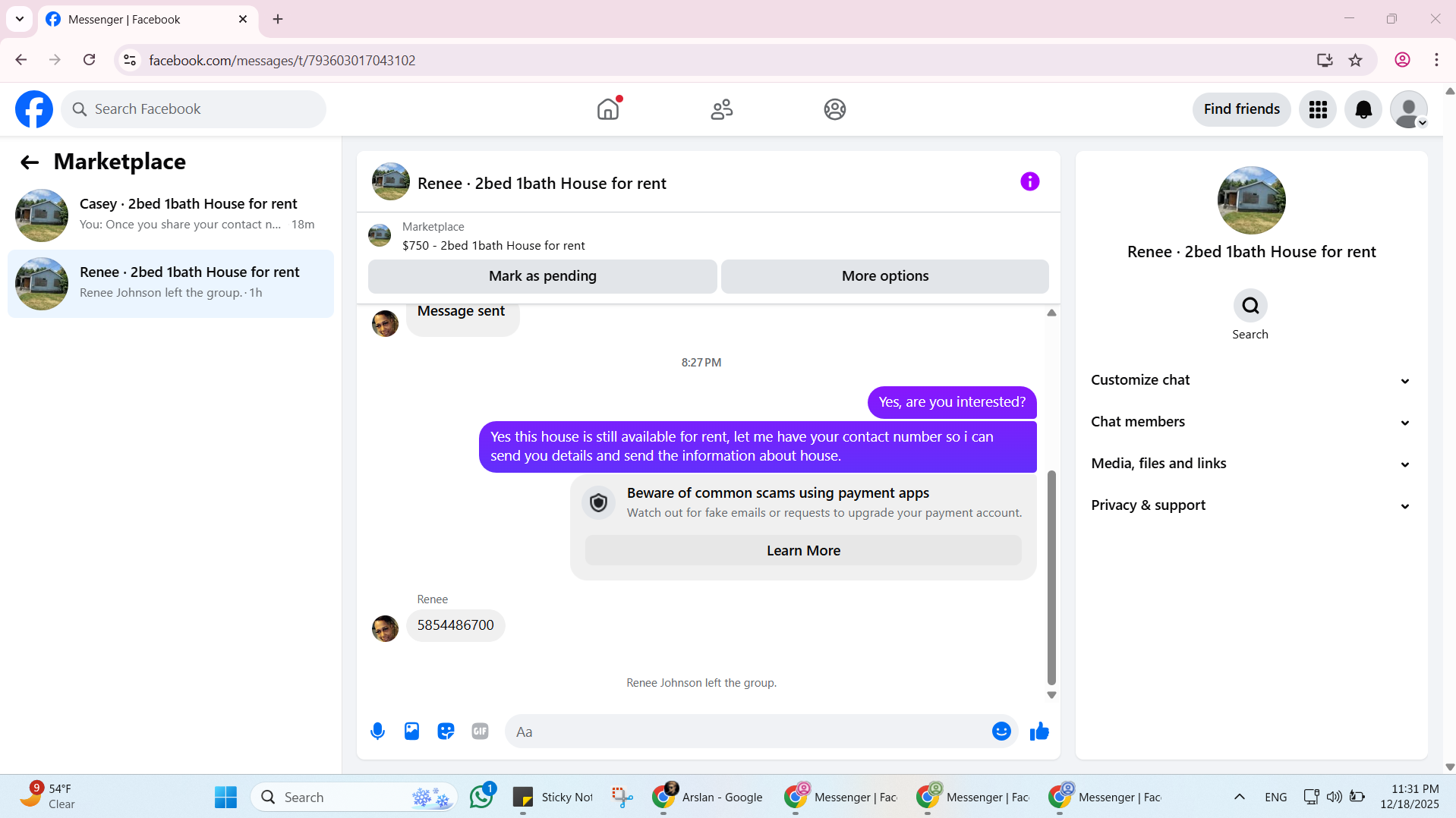
Task: Open $750 - 2bed 1bath listing link
Action: pyautogui.click(x=493, y=246)
